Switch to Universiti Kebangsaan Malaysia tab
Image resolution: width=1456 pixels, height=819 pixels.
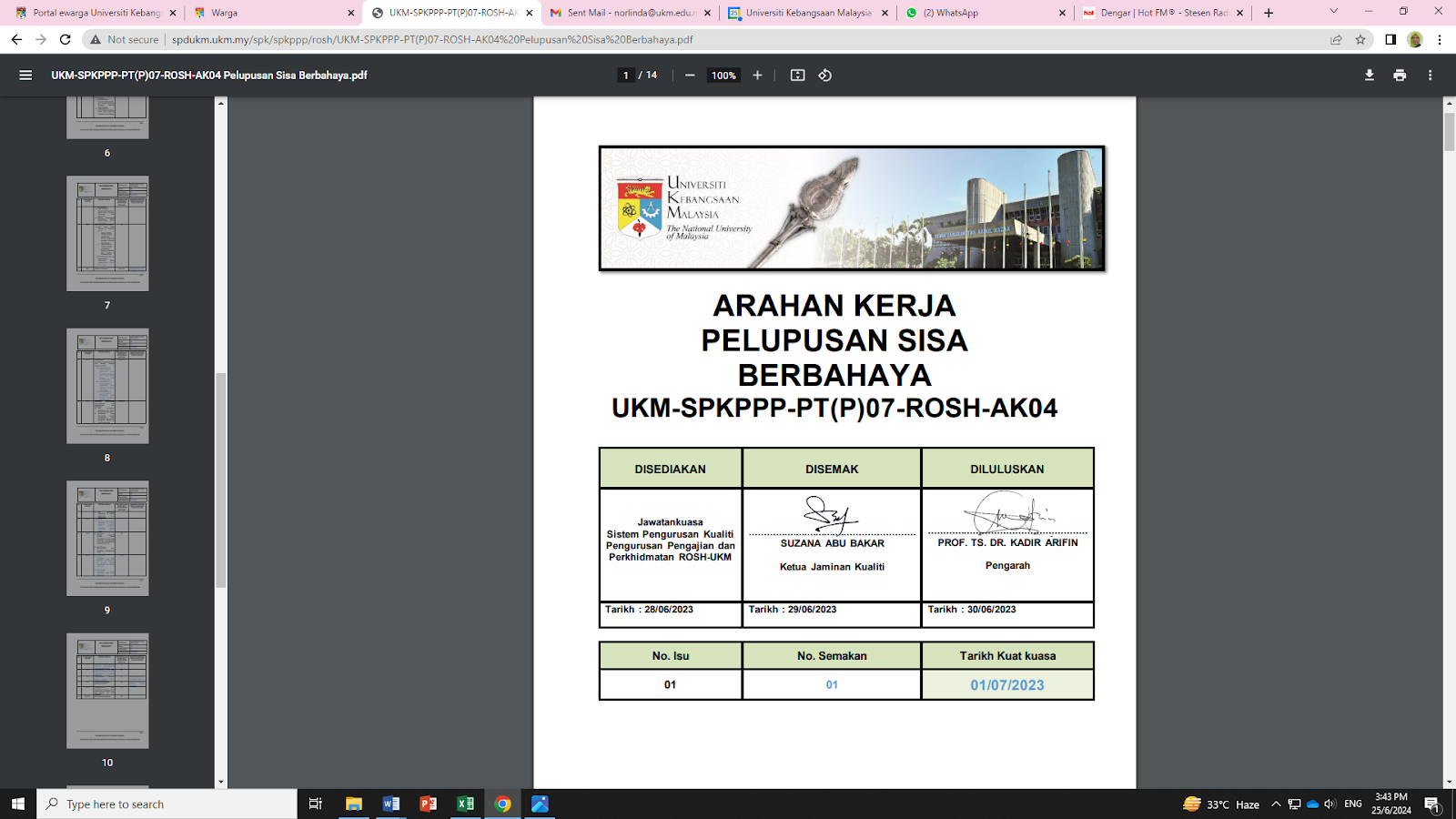point(808,13)
